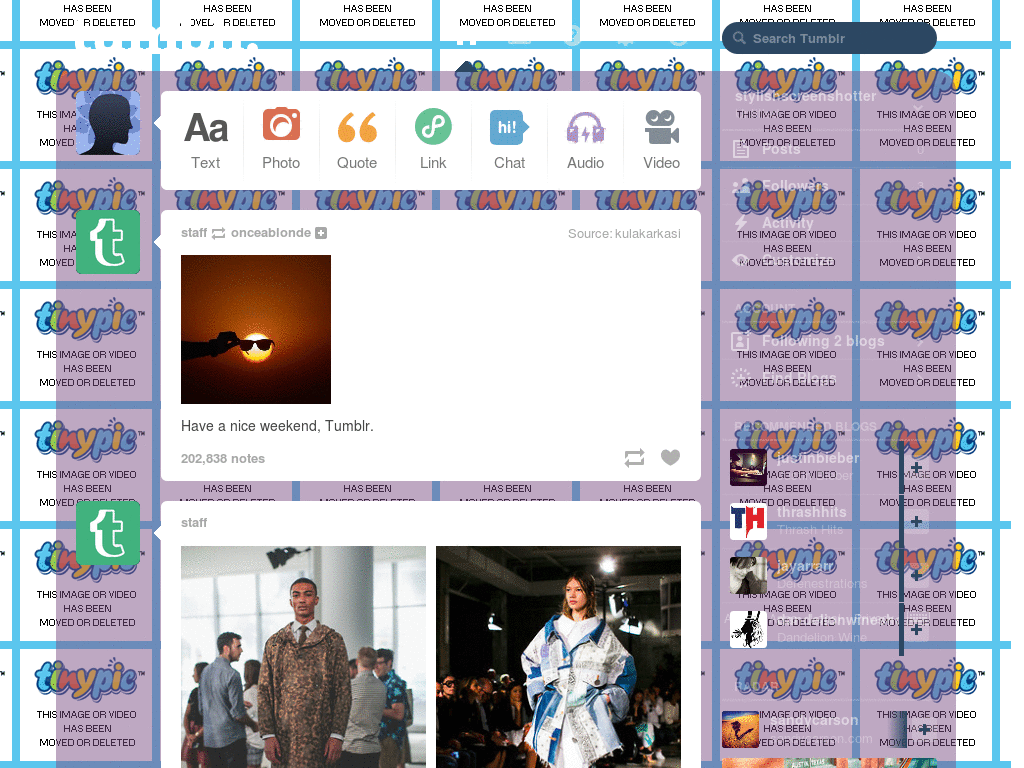Open the Activity icon in the sidebar

741,223
